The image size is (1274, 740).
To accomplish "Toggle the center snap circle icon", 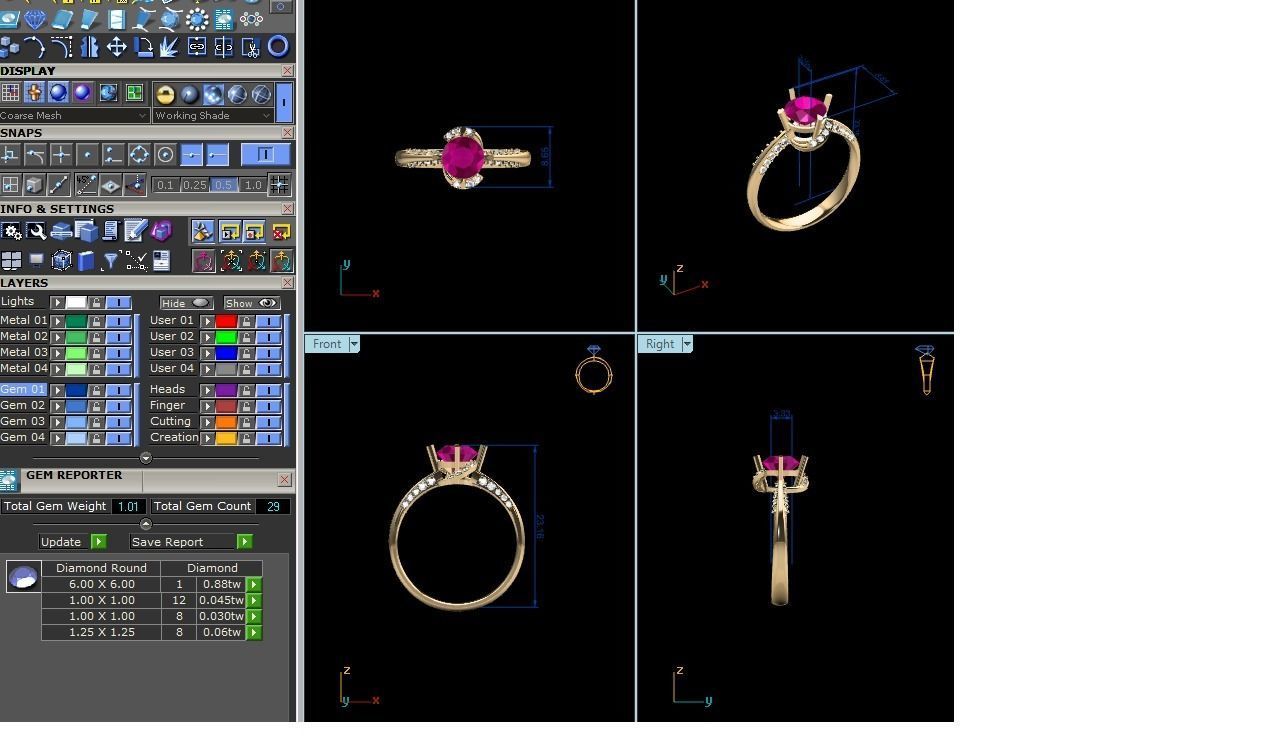I will [x=165, y=154].
